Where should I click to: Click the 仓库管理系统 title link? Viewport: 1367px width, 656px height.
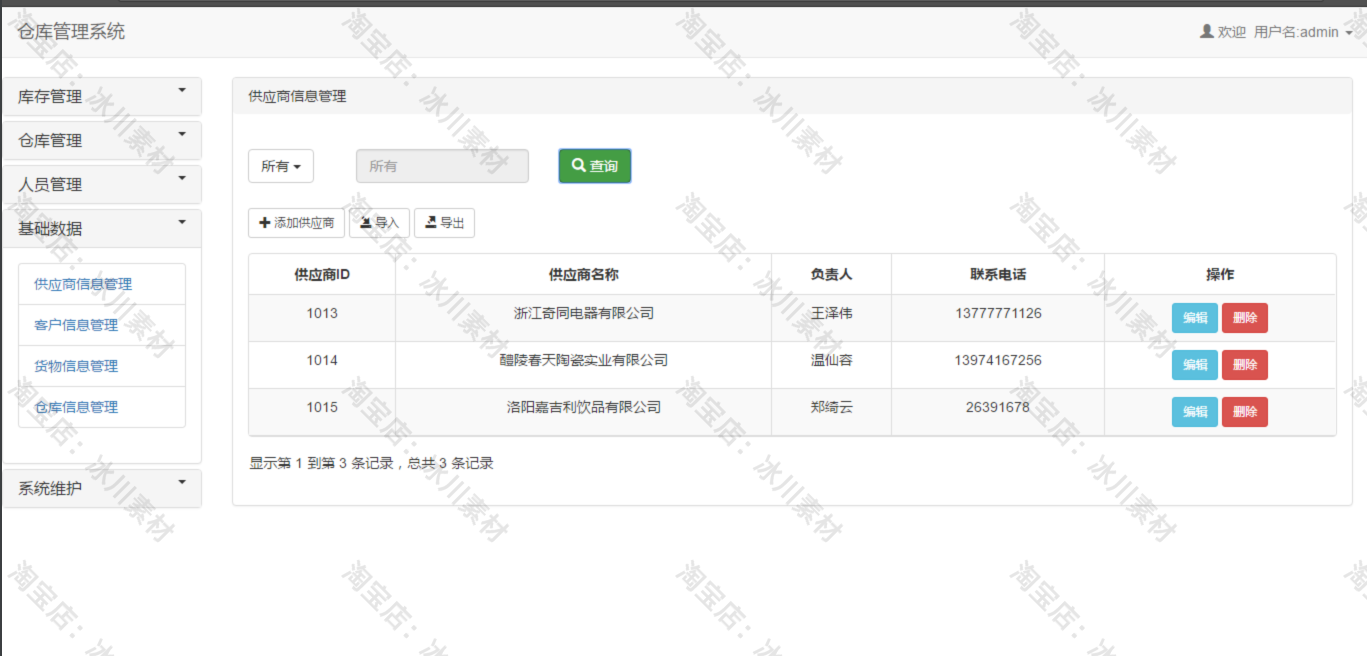point(71,31)
